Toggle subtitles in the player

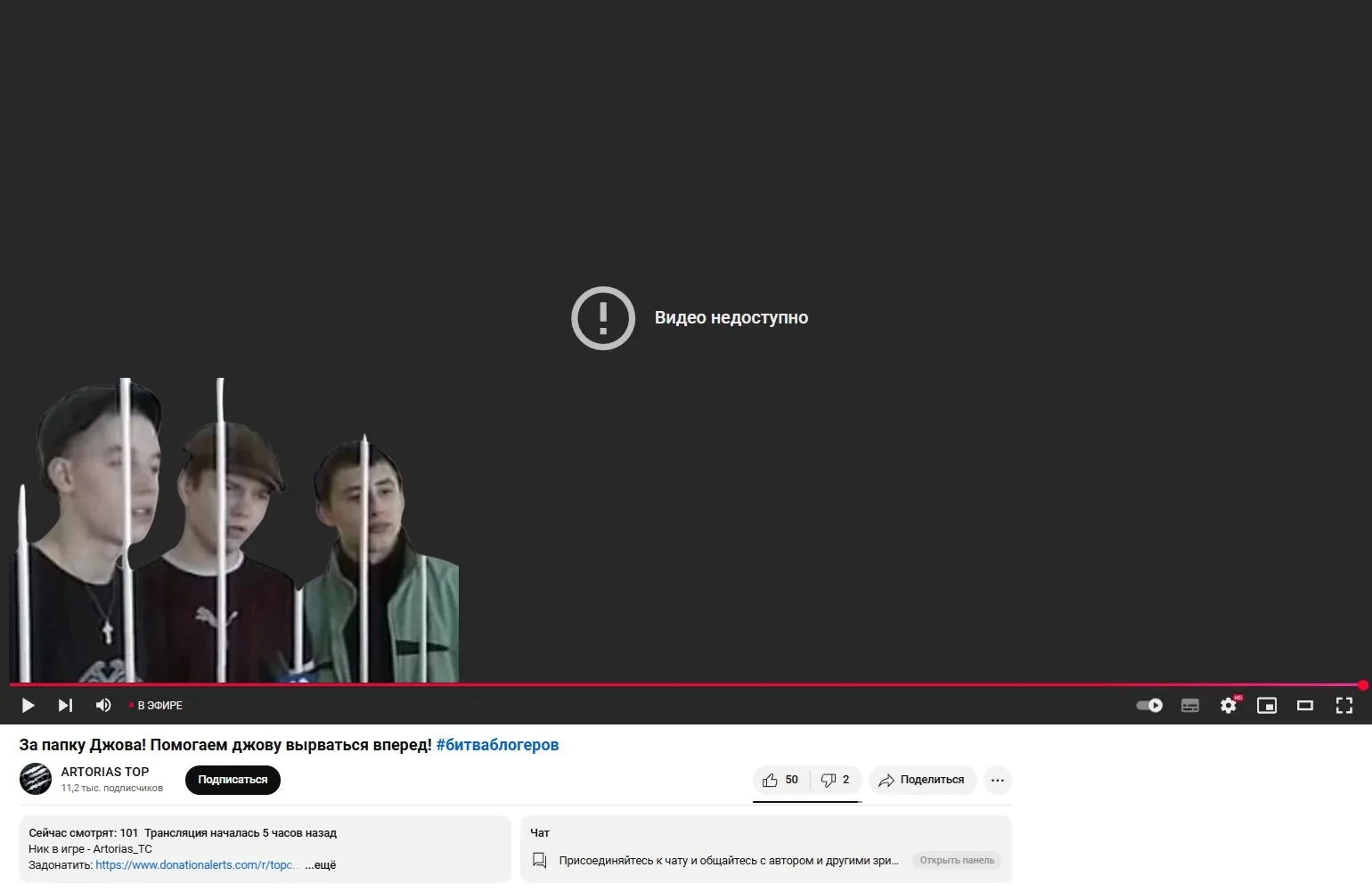click(1189, 706)
